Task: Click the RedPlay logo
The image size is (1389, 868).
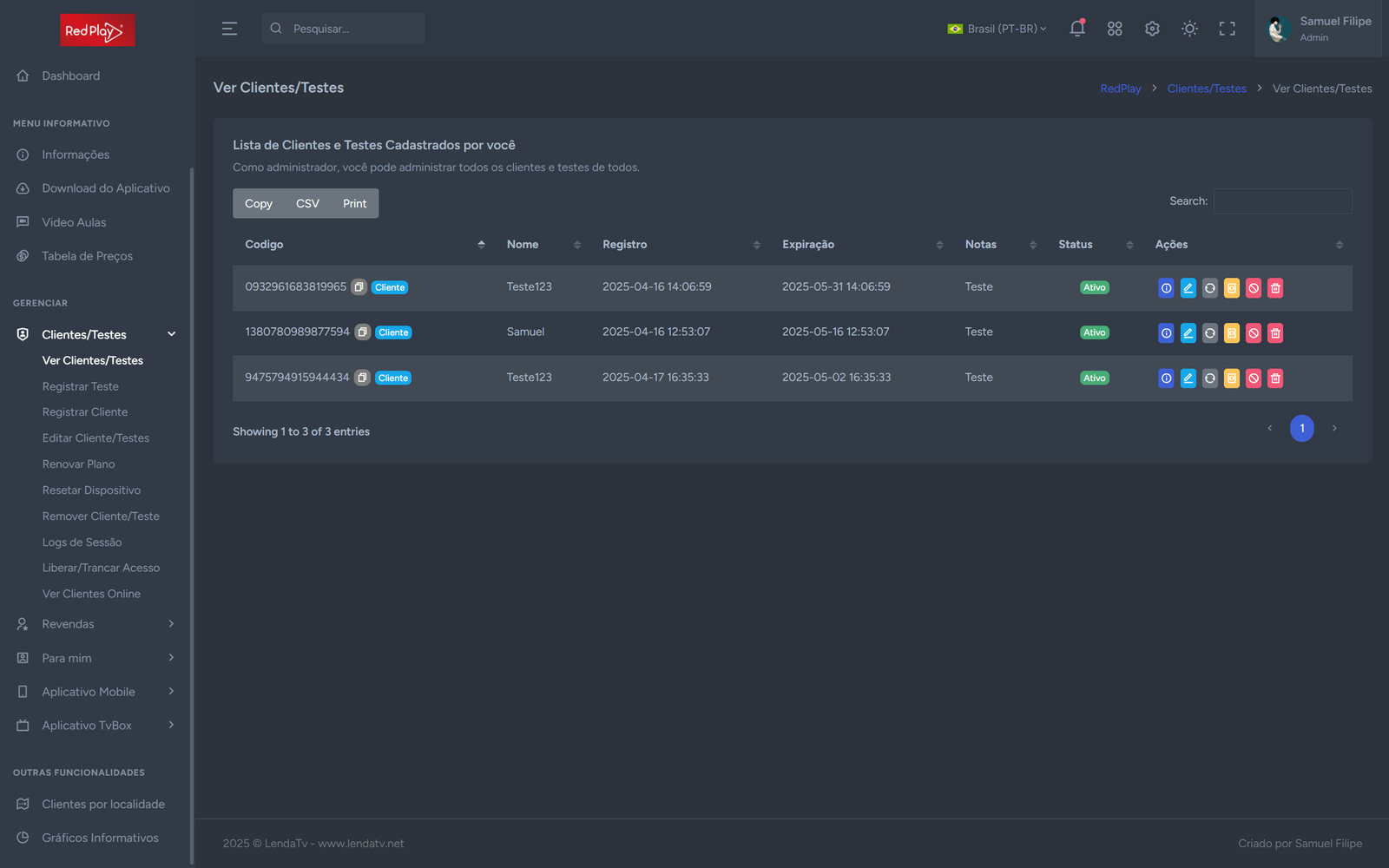Action: point(97,30)
